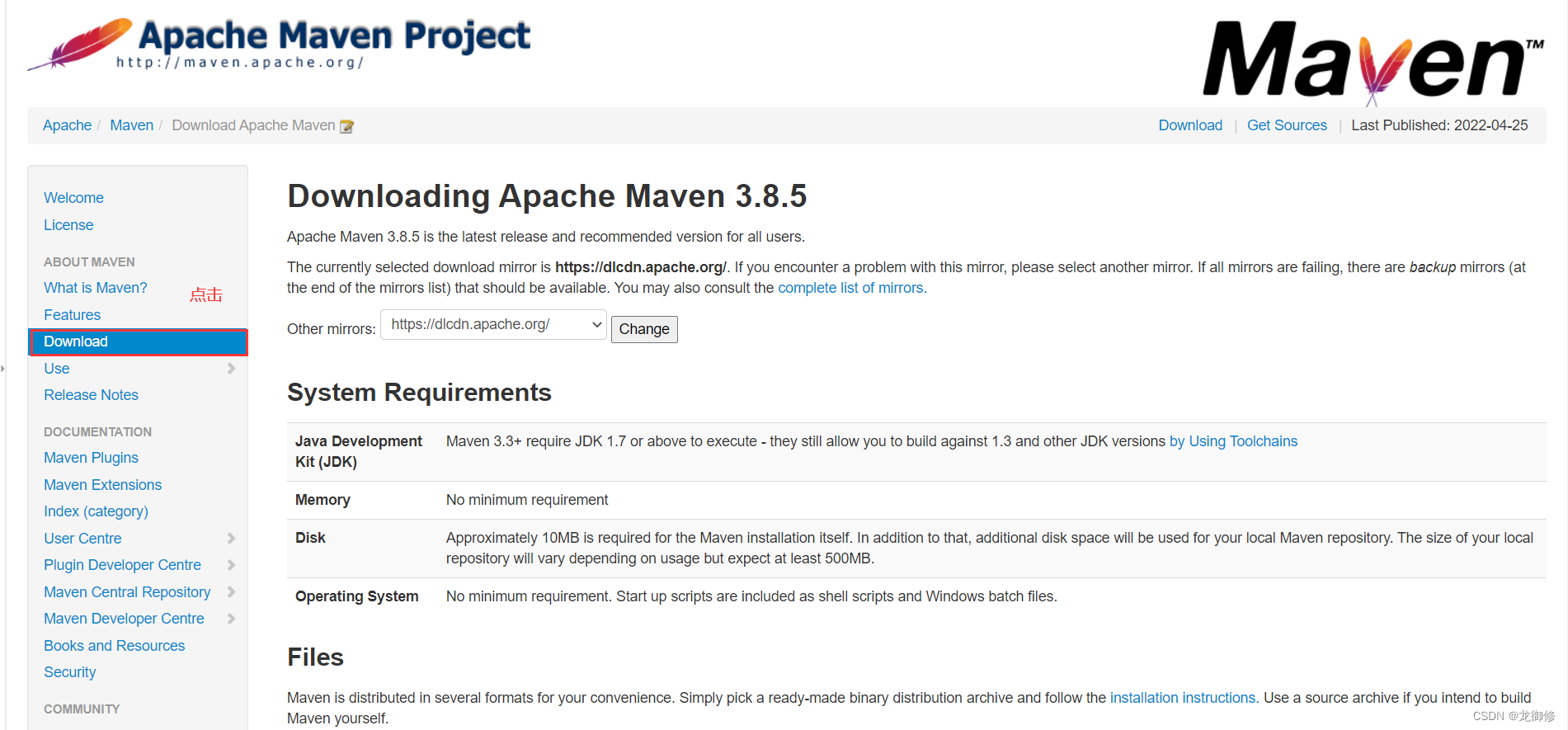Open the Security sidebar link
Image resolution: width=1568 pixels, height=730 pixels.
(x=69, y=672)
